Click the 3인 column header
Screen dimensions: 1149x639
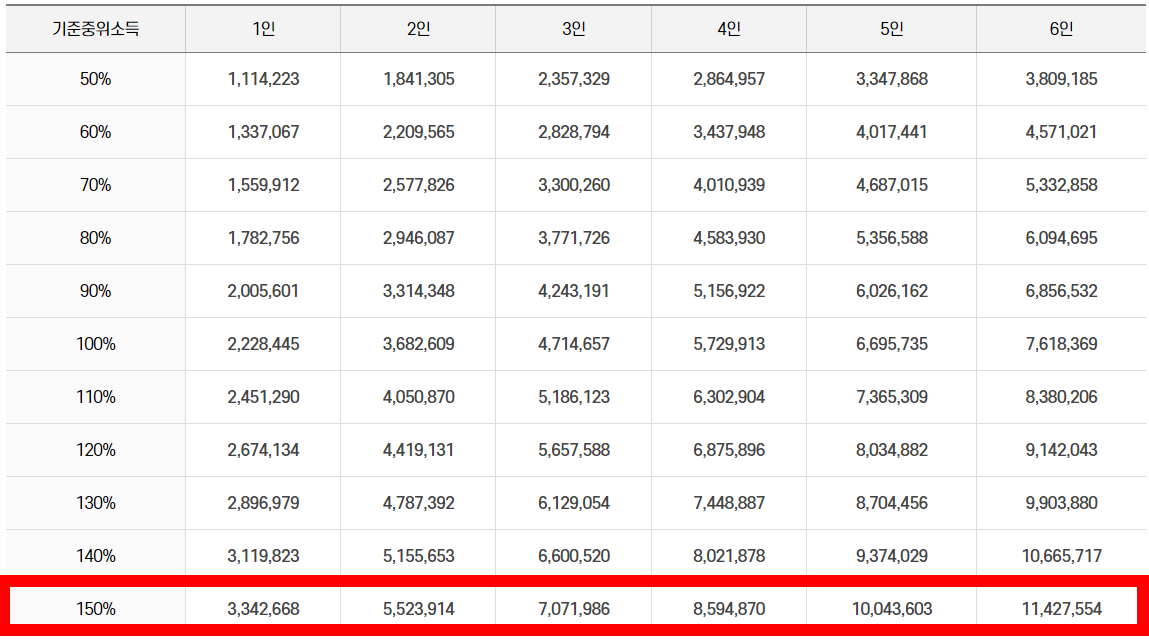pyautogui.click(x=574, y=29)
